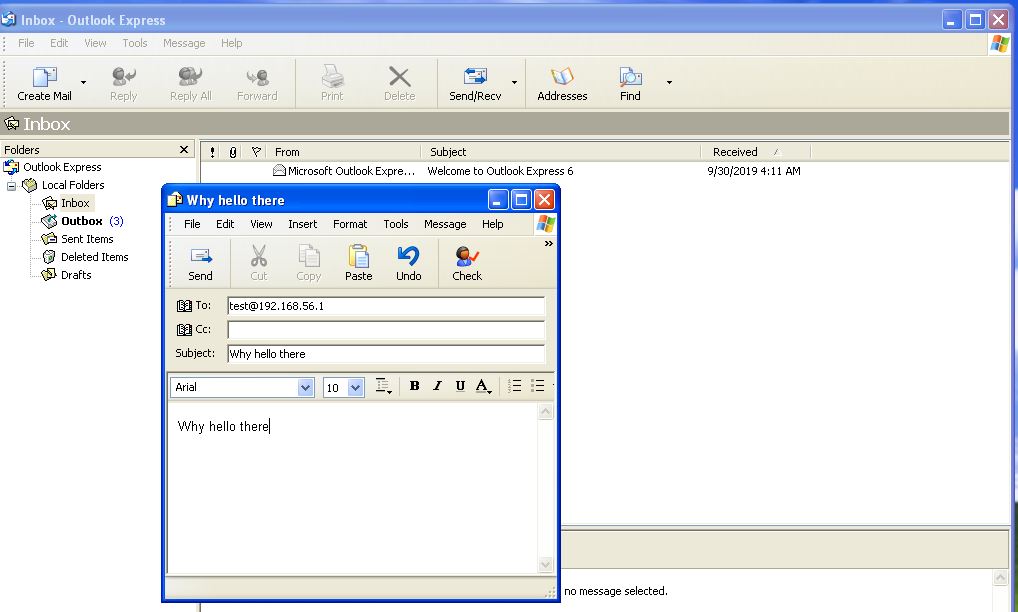The height and width of the screenshot is (612, 1018).
Task: Open the compose window Tools menu
Action: (x=395, y=224)
